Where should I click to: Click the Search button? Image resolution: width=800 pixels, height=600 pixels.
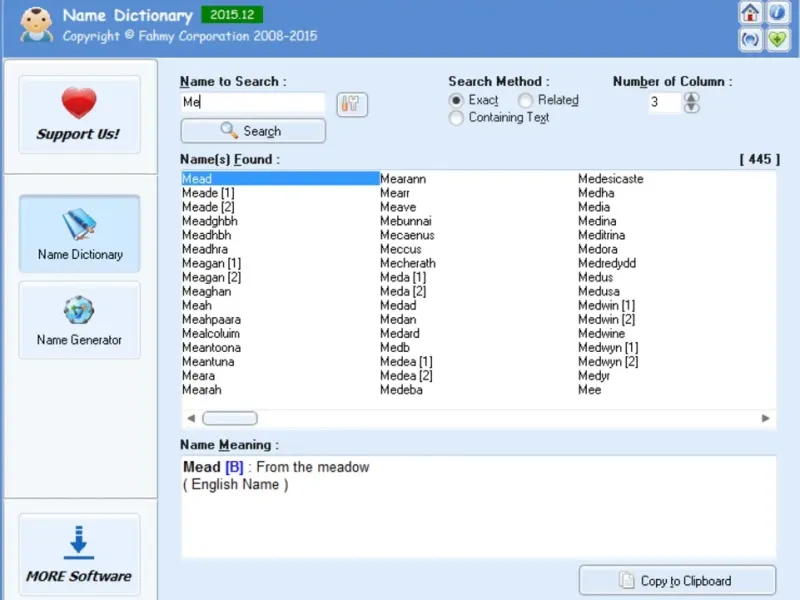[253, 131]
